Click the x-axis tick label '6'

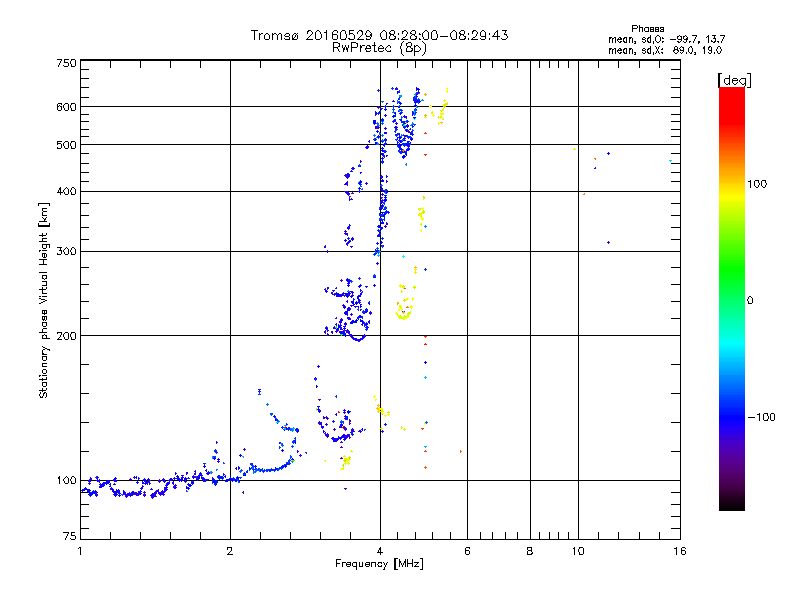tap(467, 551)
